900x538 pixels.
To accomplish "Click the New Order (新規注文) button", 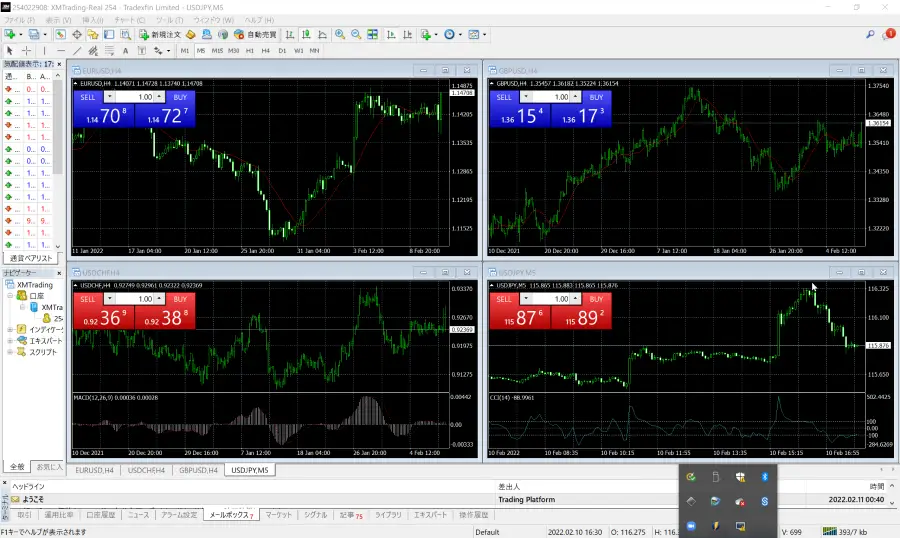I will click(159, 34).
